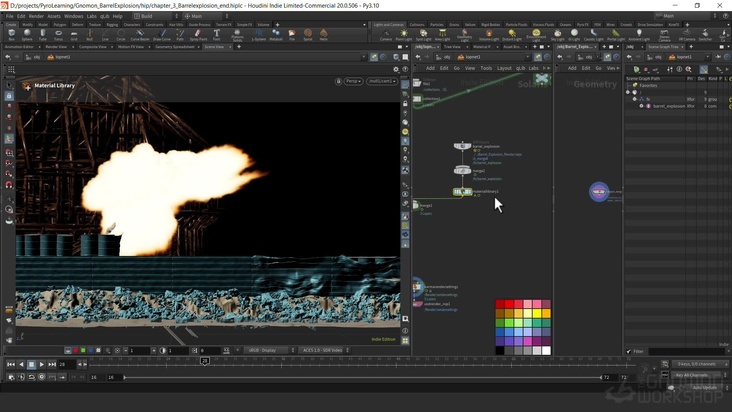Add a Point Light
Image resolution: width=732 pixels, height=412 pixels.
coord(404,35)
